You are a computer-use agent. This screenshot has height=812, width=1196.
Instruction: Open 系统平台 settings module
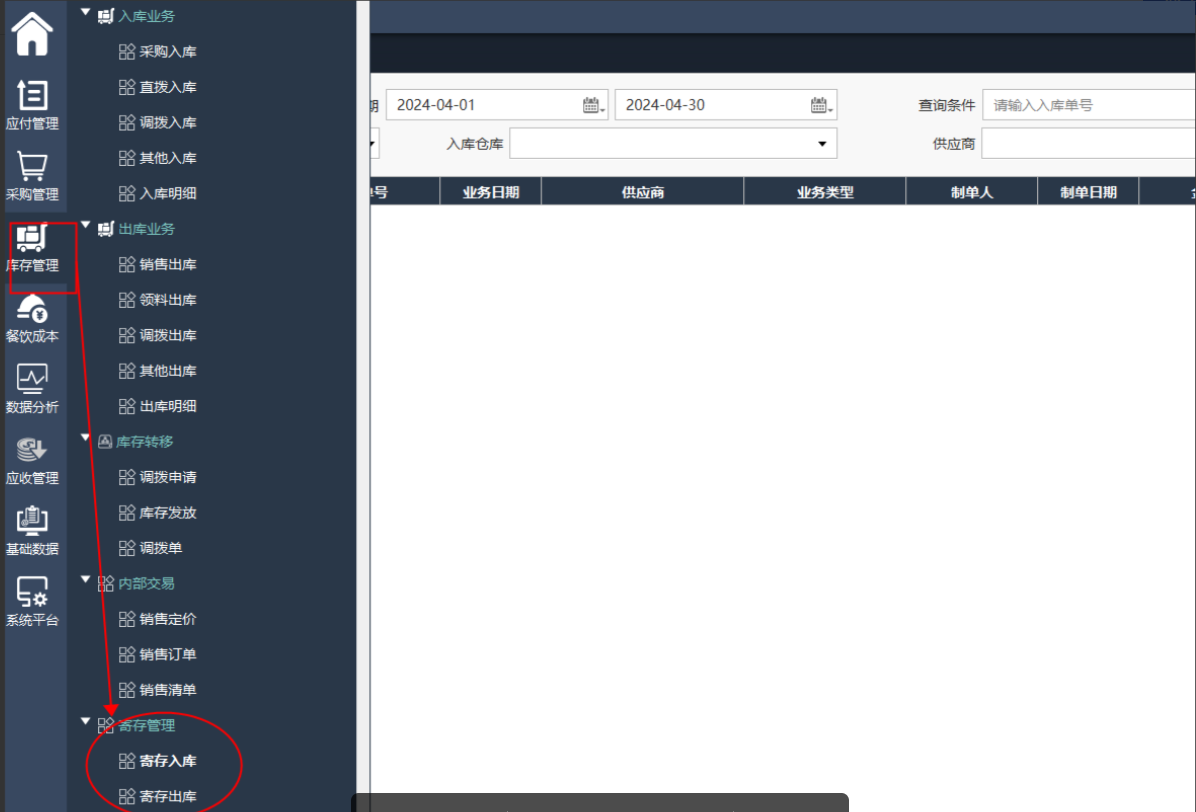pos(32,603)
